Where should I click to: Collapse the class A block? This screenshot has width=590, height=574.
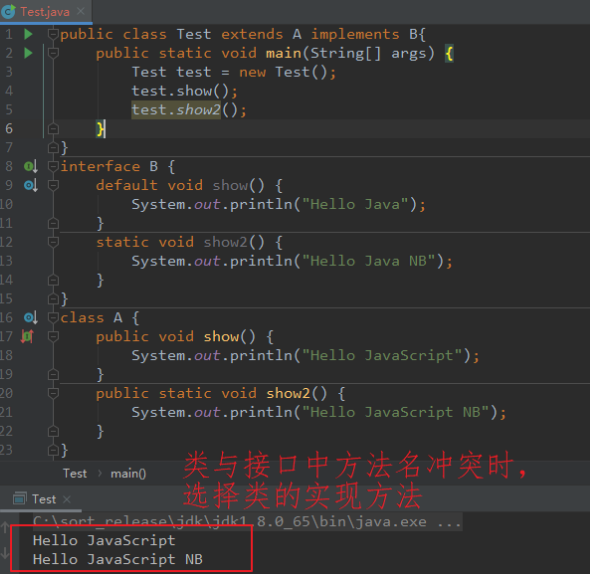point(53,318)
